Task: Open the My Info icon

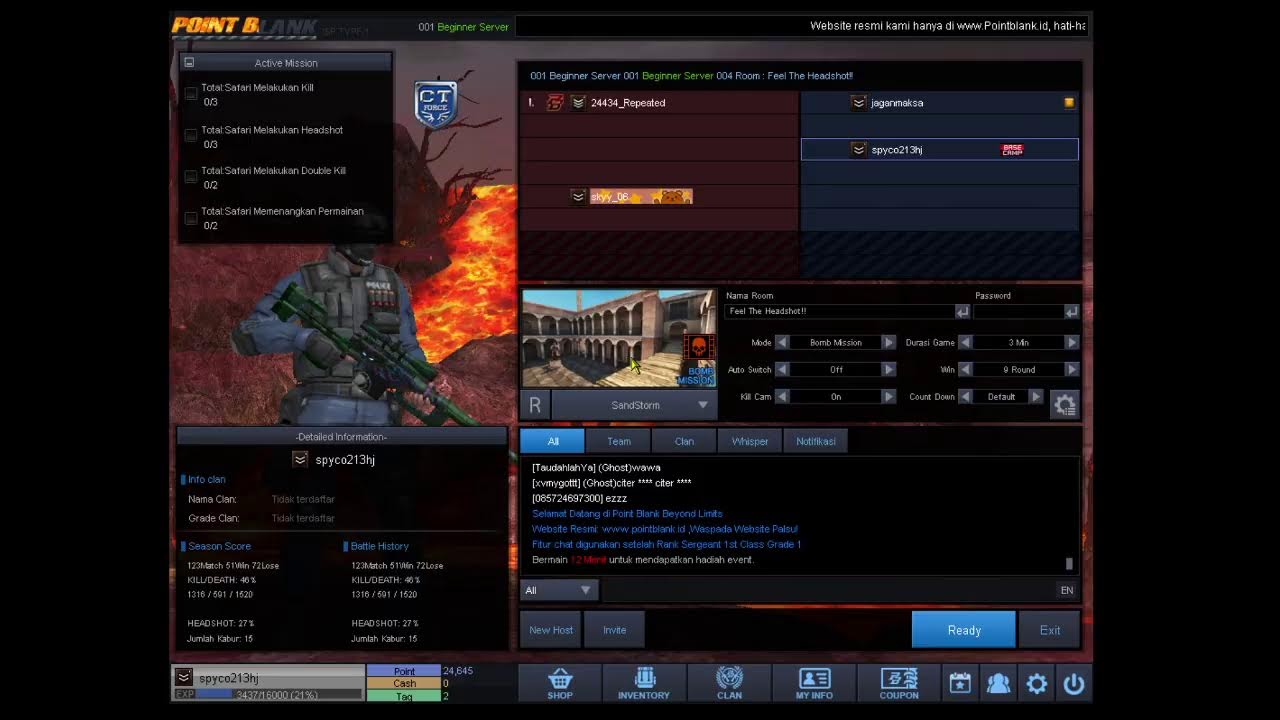Action: pos(814,683)
